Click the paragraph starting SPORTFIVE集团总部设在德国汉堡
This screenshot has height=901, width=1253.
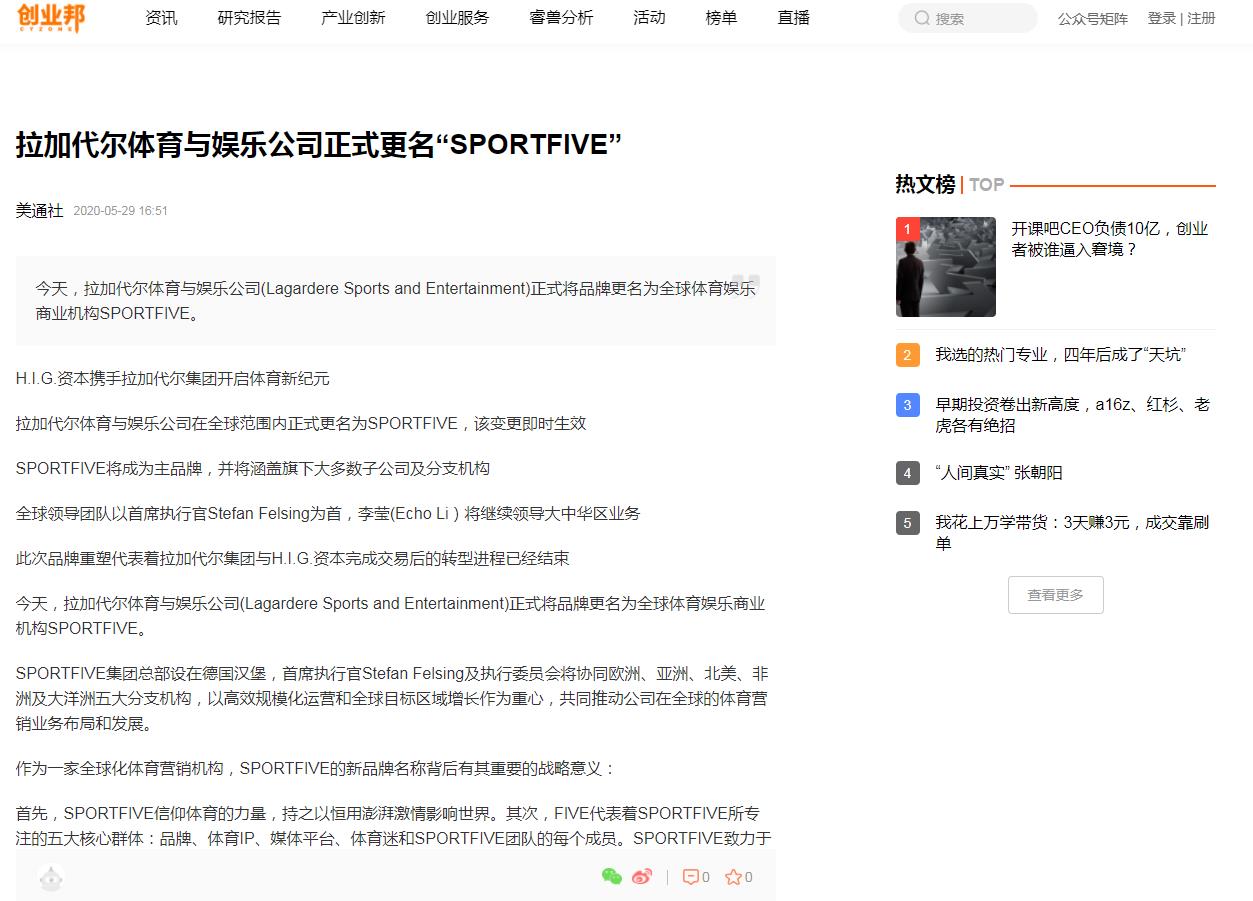pos(393,698)
